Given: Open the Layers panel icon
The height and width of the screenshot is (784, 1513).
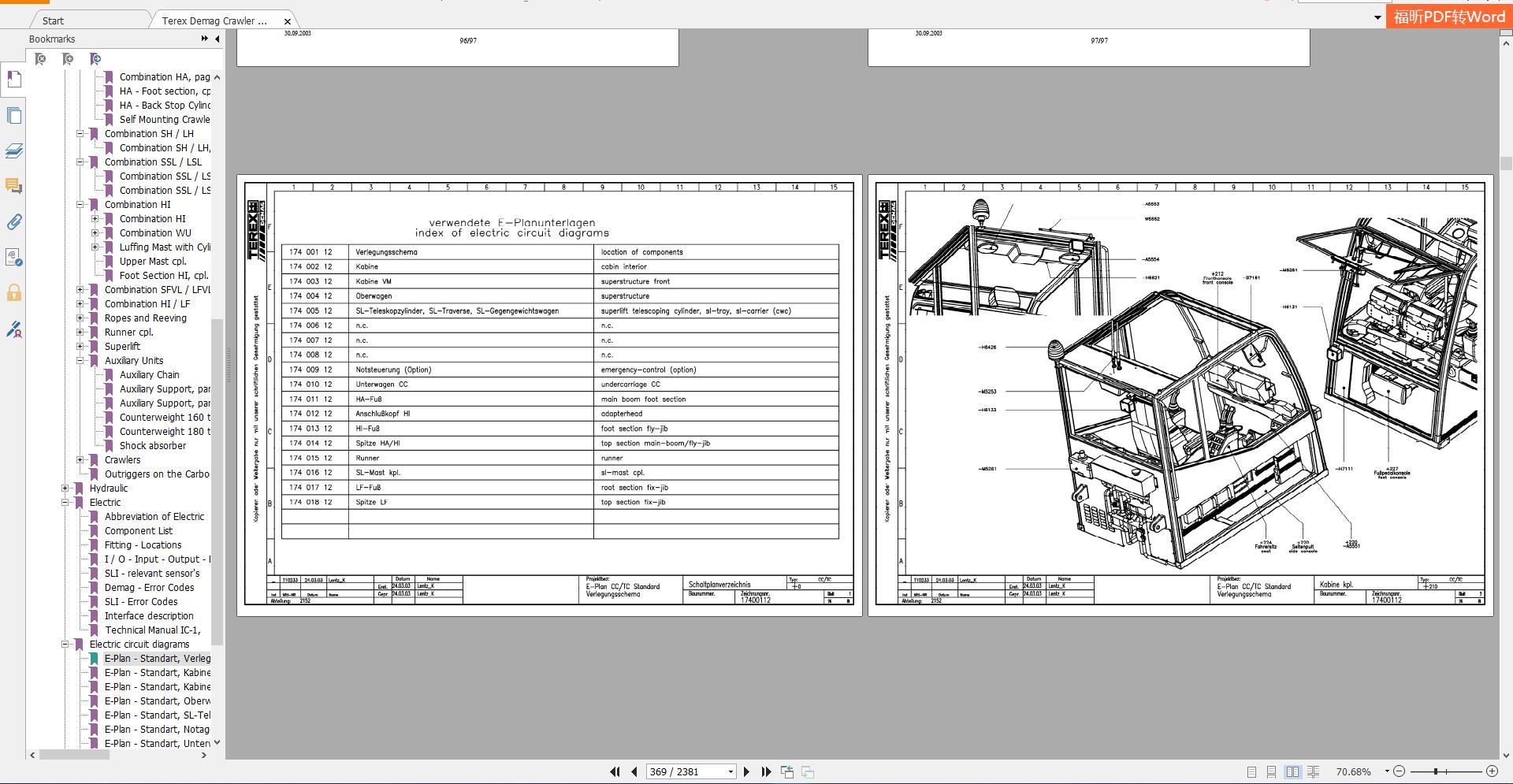Looking at the screenshot, I should pyautogui.click(x=14, y=151).
